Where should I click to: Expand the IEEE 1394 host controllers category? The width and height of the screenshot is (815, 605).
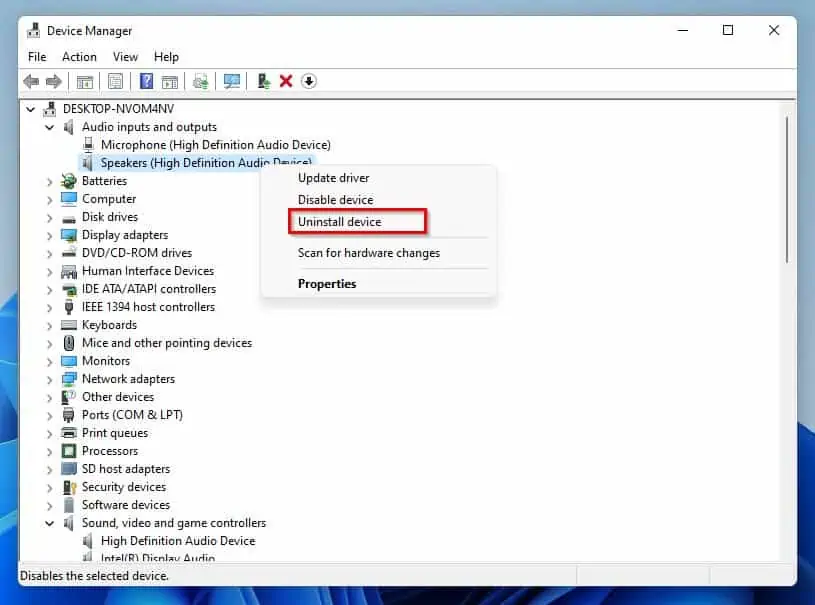(x=49, y=307)
